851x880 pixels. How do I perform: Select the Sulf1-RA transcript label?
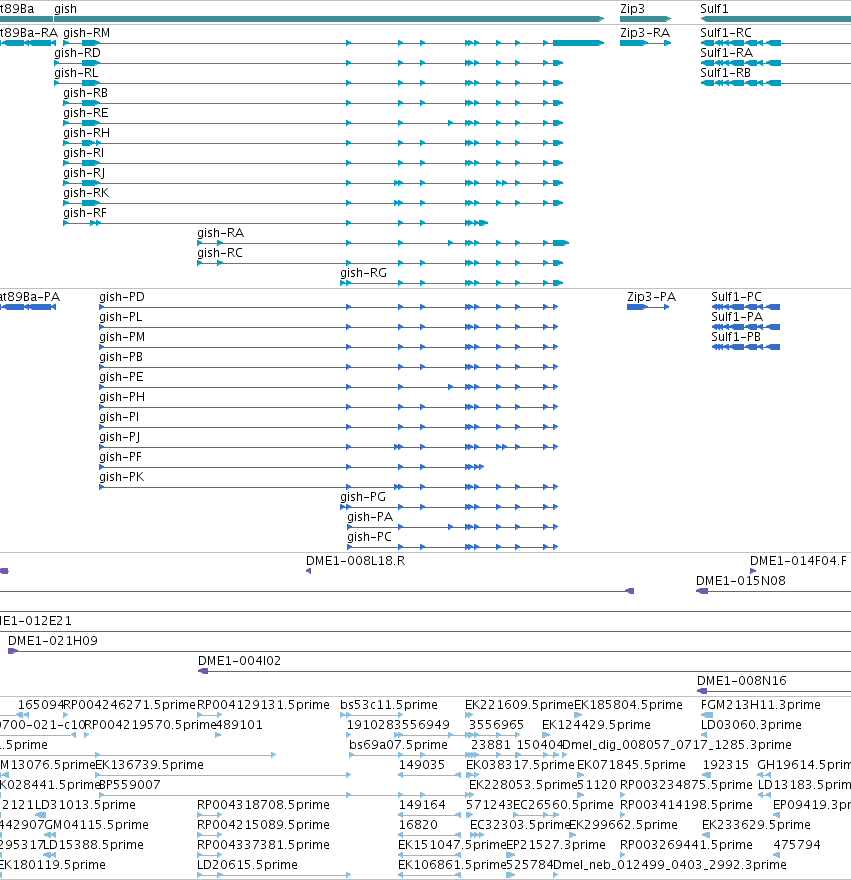(726, 53)
